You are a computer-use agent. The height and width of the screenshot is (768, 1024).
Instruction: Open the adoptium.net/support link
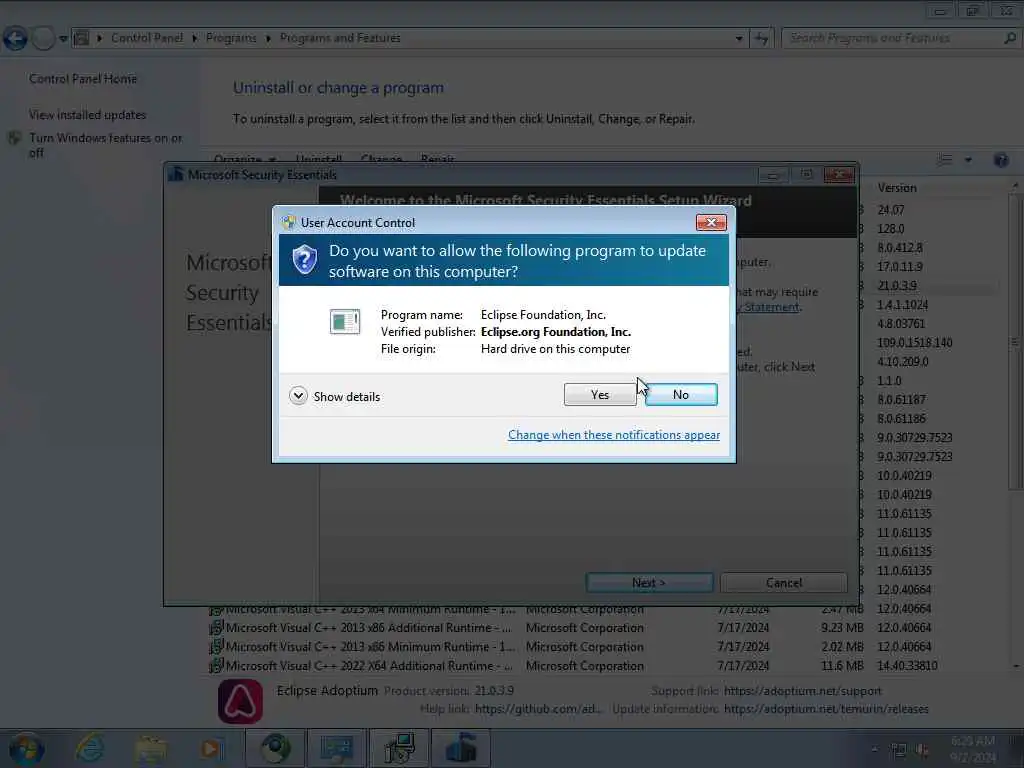coord(803,690)
